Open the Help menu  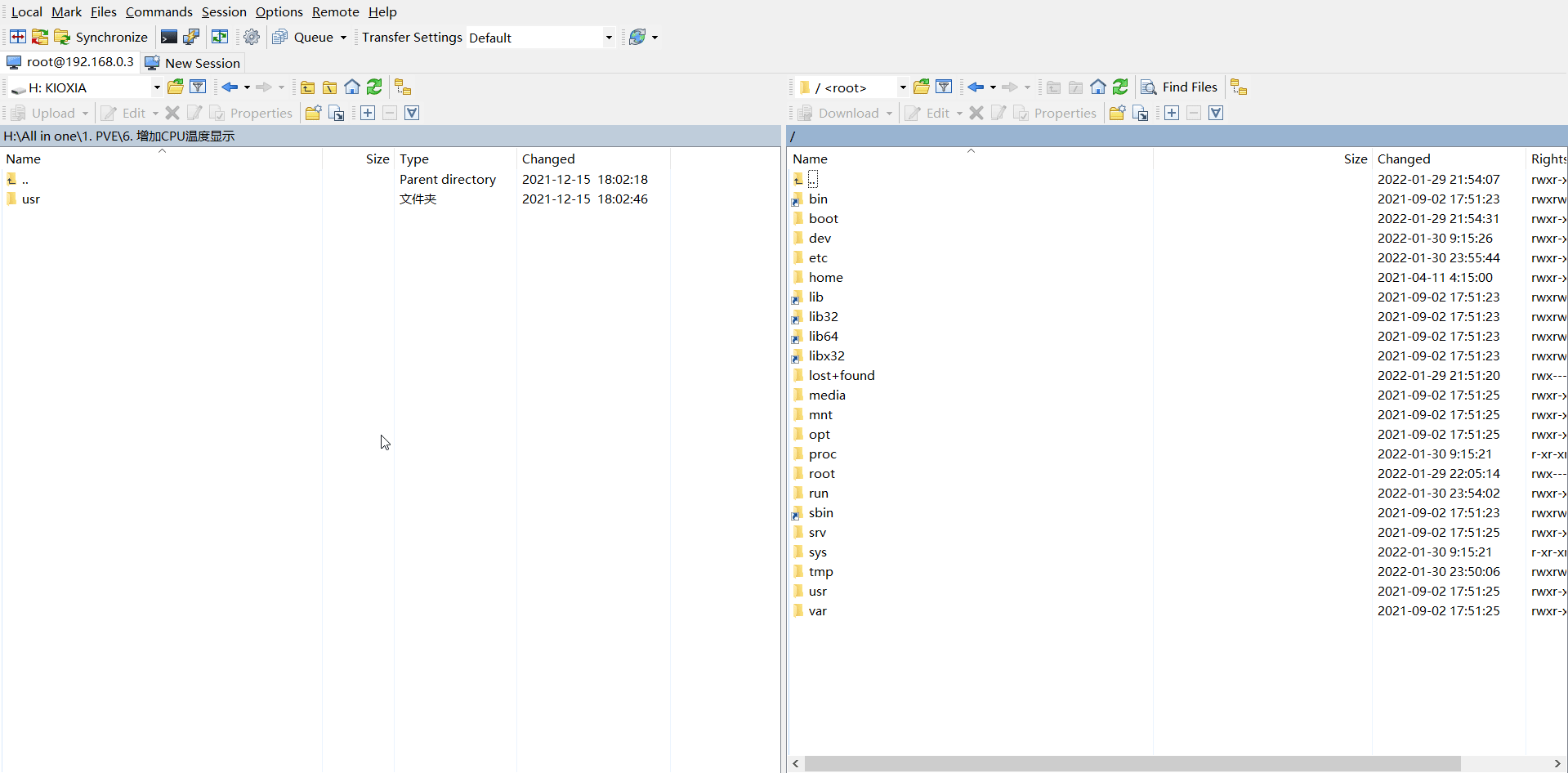382,11
